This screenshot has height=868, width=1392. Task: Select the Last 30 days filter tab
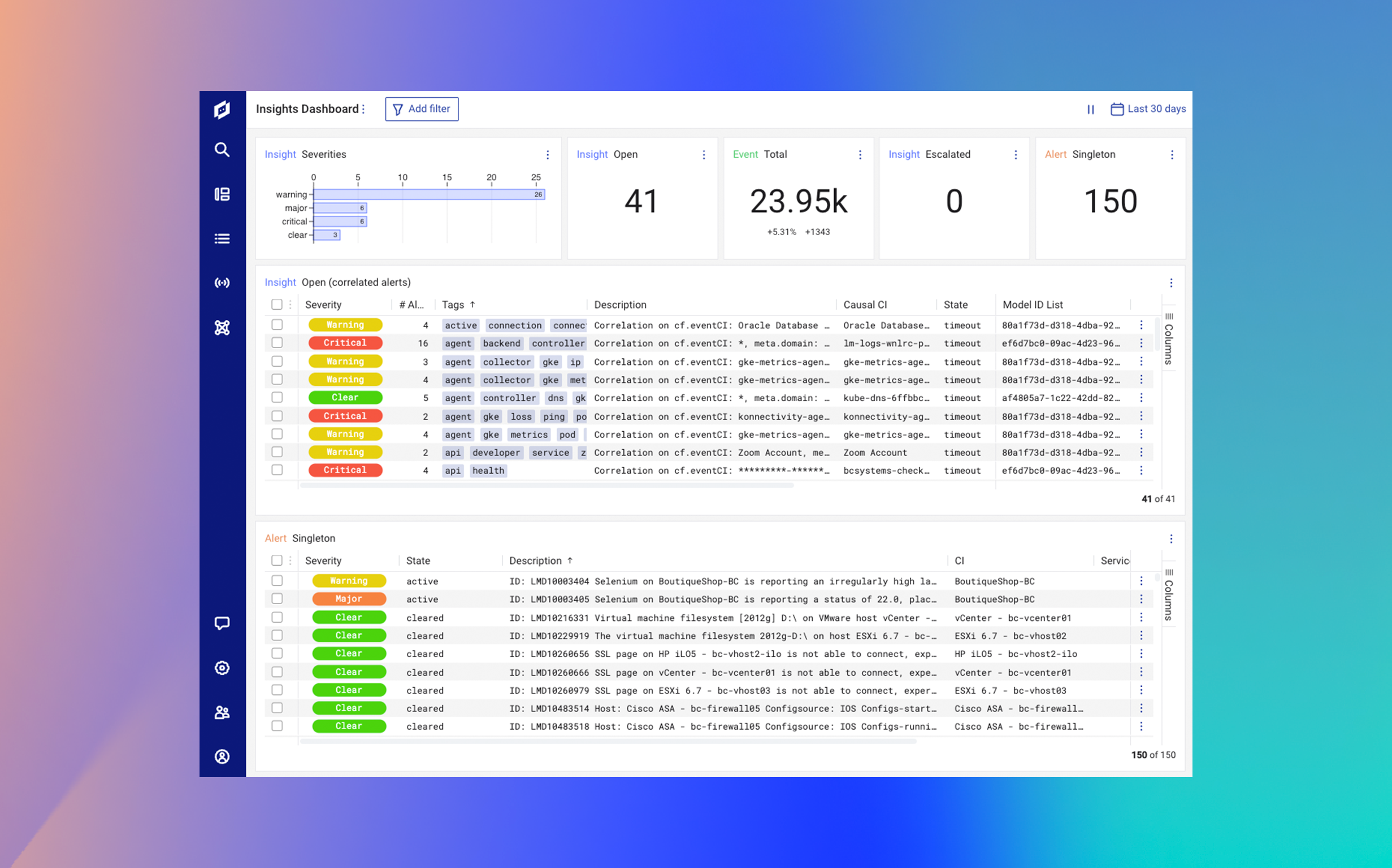(x=1148, y=108)
